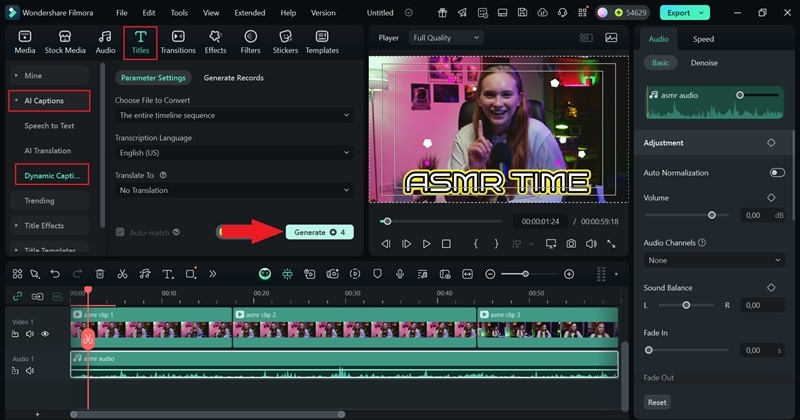Open the Filters panel
Screen dimensions: 800x420
click(250, 41)
